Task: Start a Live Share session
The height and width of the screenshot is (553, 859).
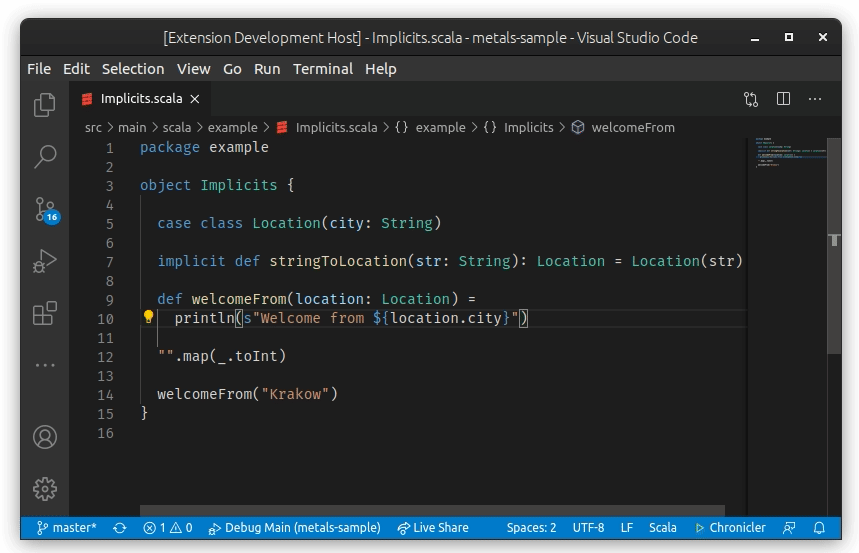Action: pyautogui.click(x=433, y=528)
